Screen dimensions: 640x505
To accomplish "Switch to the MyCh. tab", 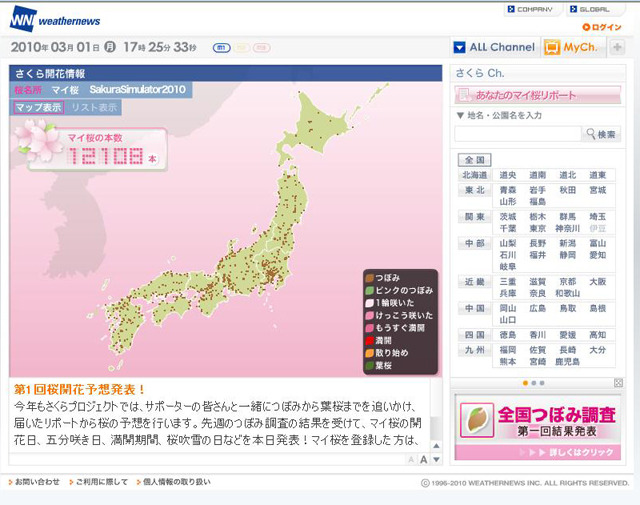I will point(570,47).
